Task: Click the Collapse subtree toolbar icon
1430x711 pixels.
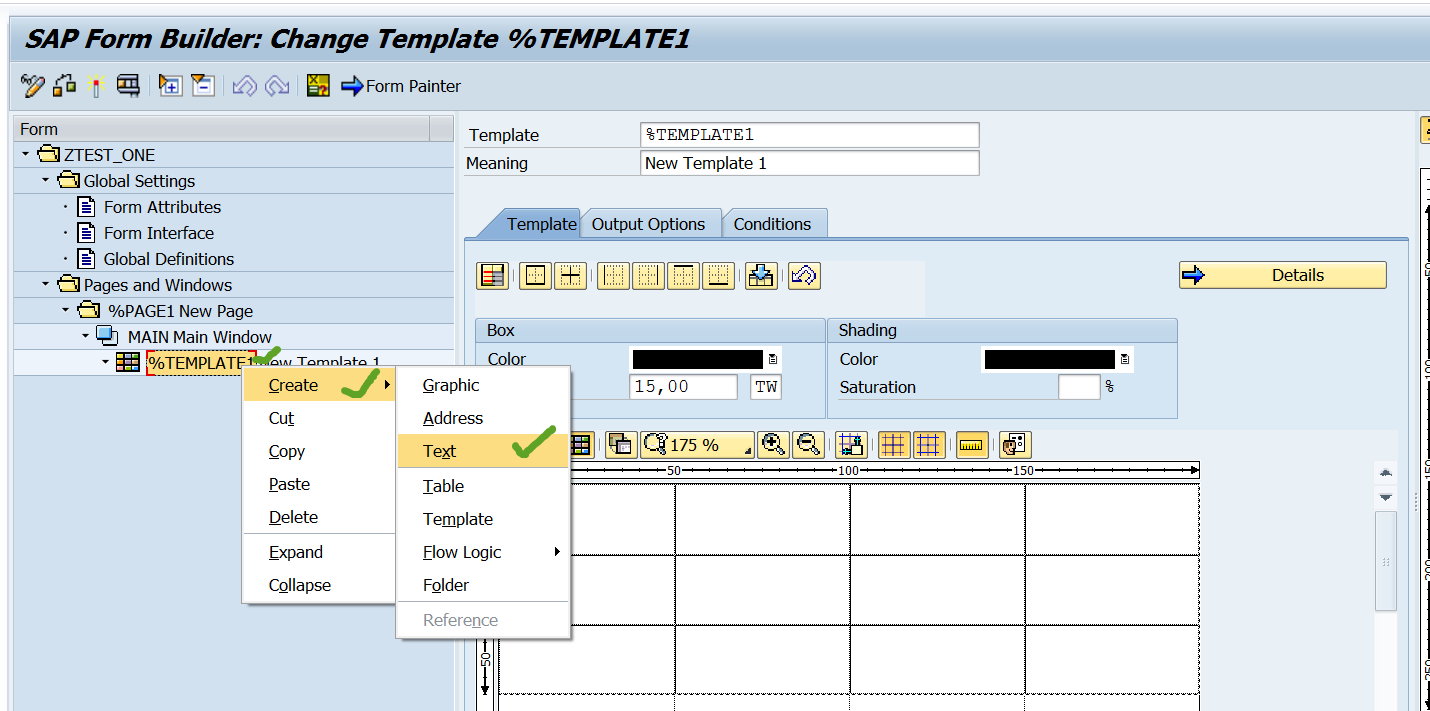Action: [x=203, y=85]
